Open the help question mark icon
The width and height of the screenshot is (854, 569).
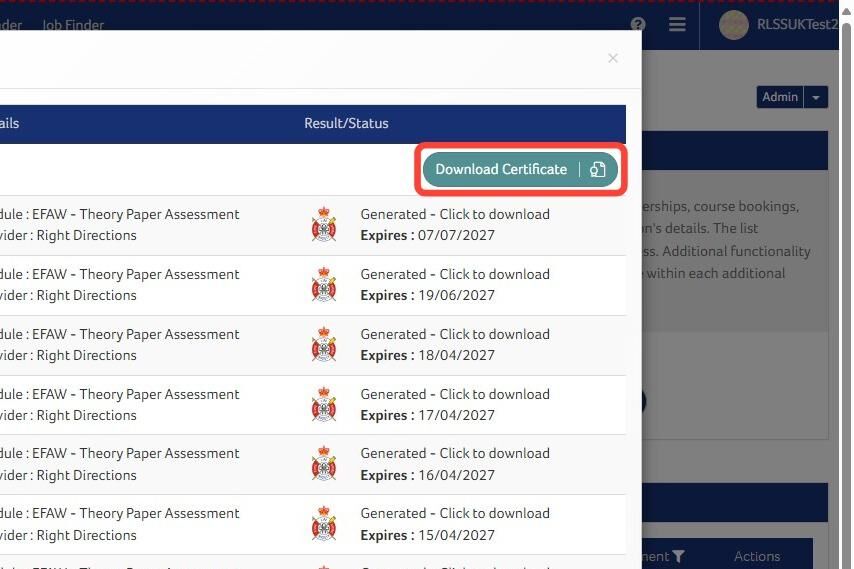(638, 25)
